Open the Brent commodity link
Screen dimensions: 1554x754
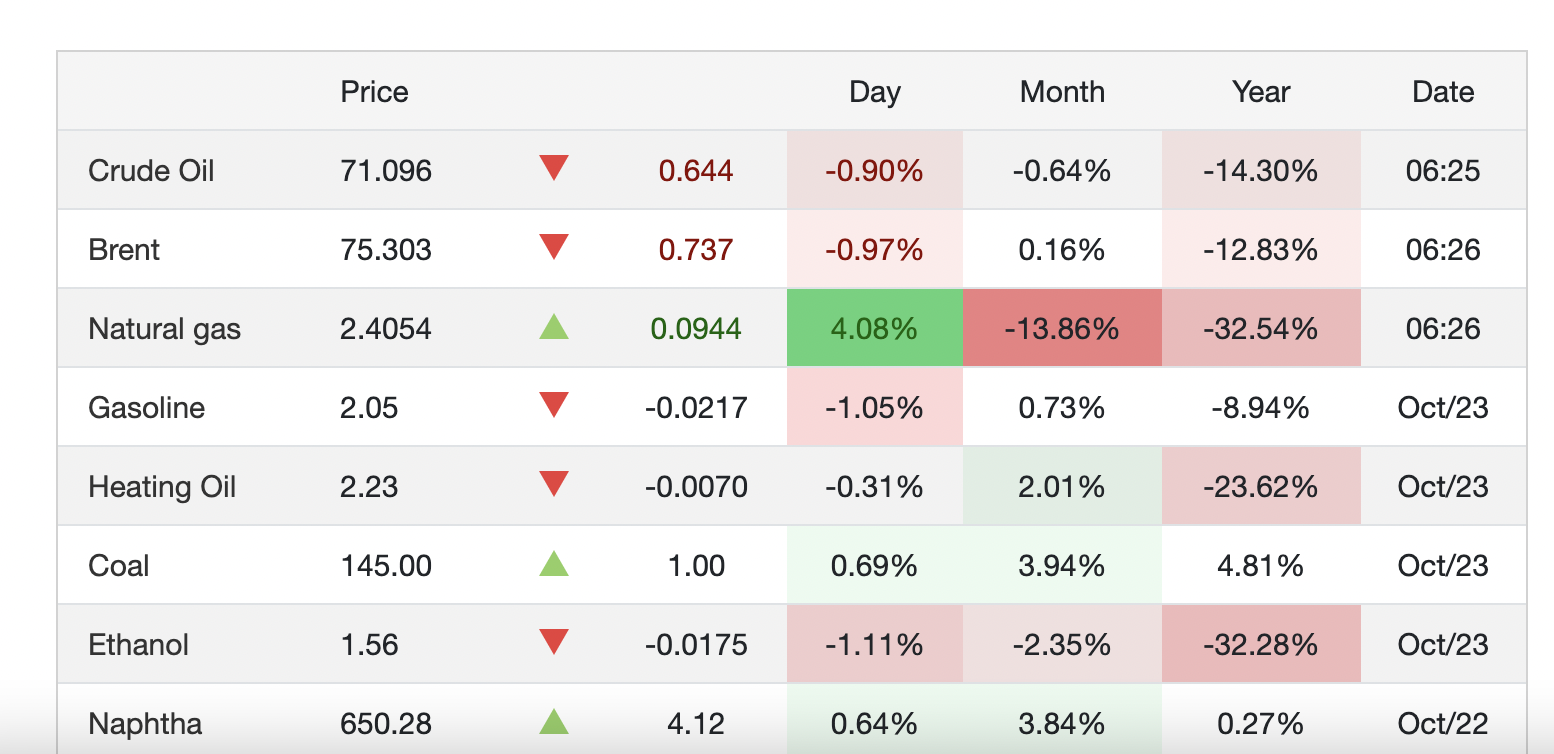pos(124,250)
